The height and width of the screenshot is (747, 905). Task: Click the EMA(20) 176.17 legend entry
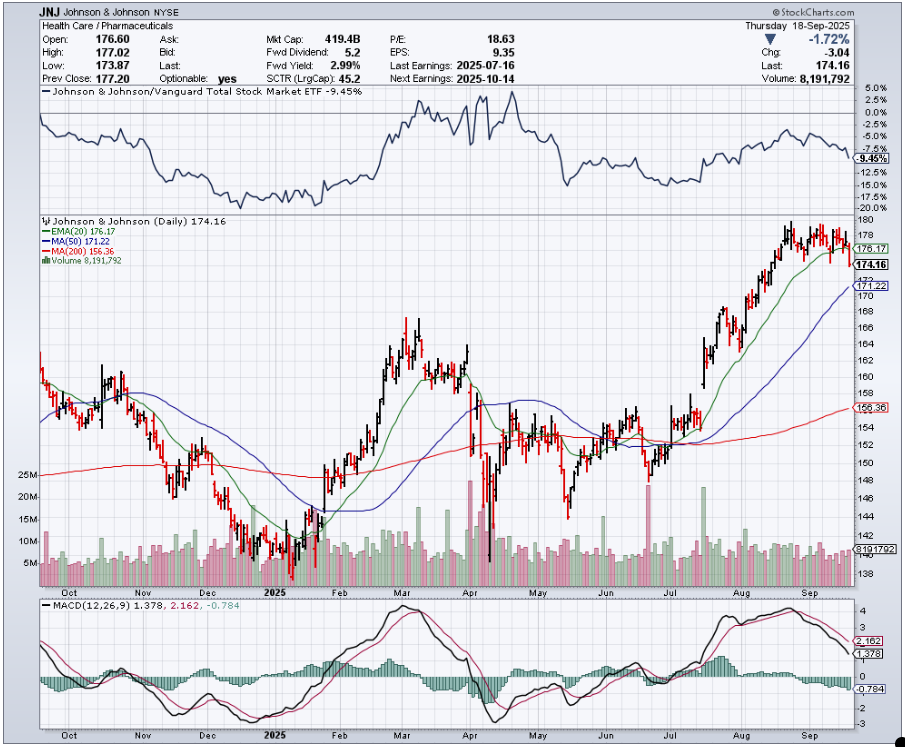[x=78, y=231]
